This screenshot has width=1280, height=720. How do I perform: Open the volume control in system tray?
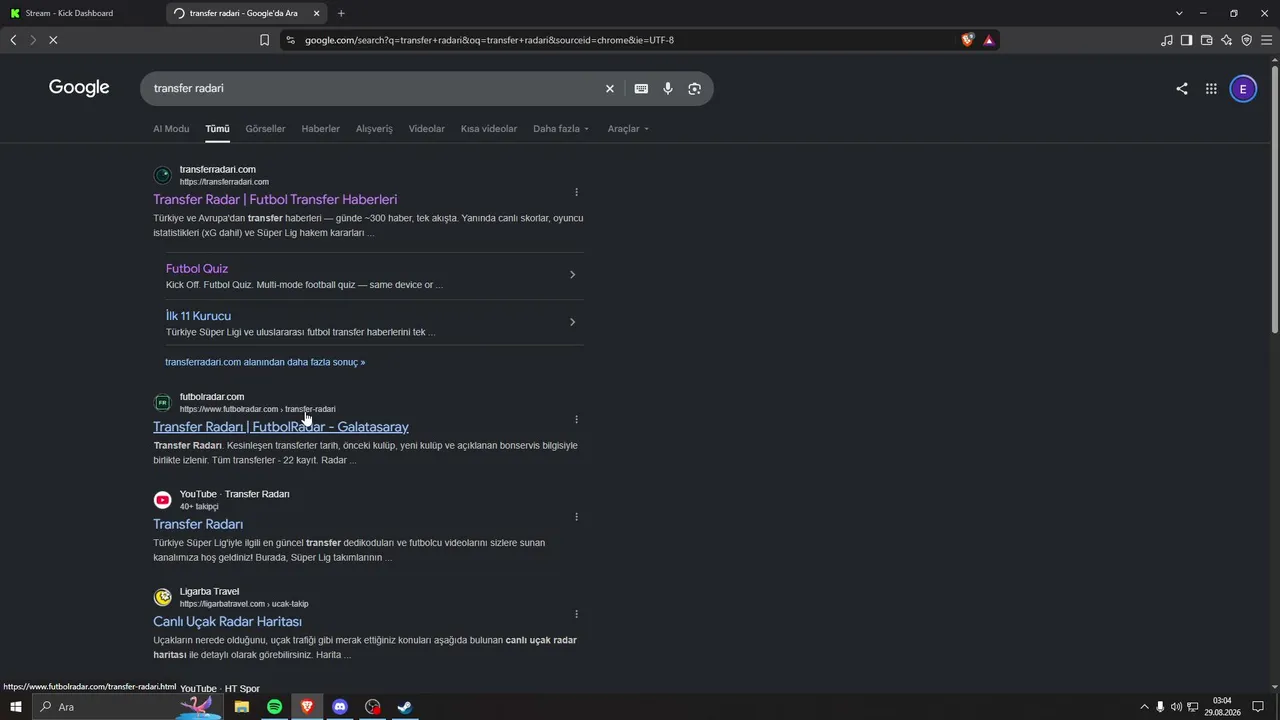(x=1176, y=707)
